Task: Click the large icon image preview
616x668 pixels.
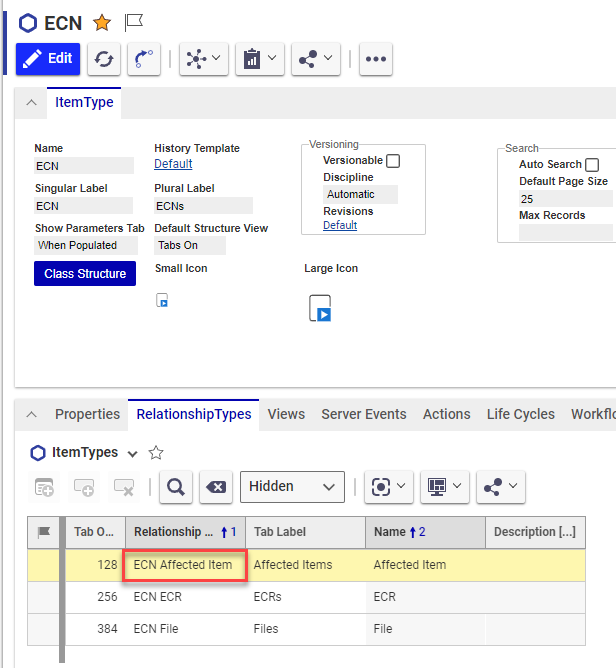Action: 320,308
